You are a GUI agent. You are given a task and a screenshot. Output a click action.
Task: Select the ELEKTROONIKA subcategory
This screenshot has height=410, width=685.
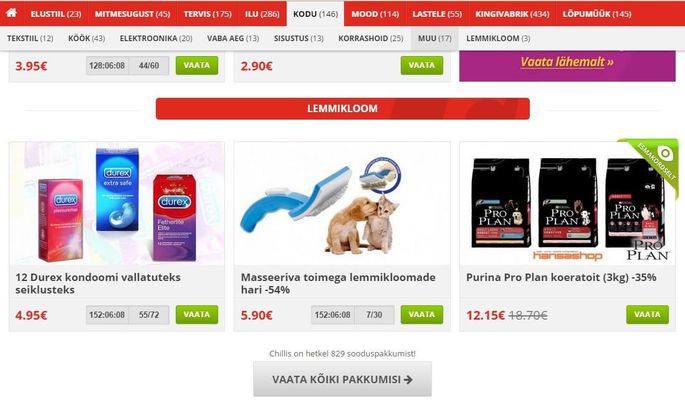pyautogui.click(x=156, y=38)
